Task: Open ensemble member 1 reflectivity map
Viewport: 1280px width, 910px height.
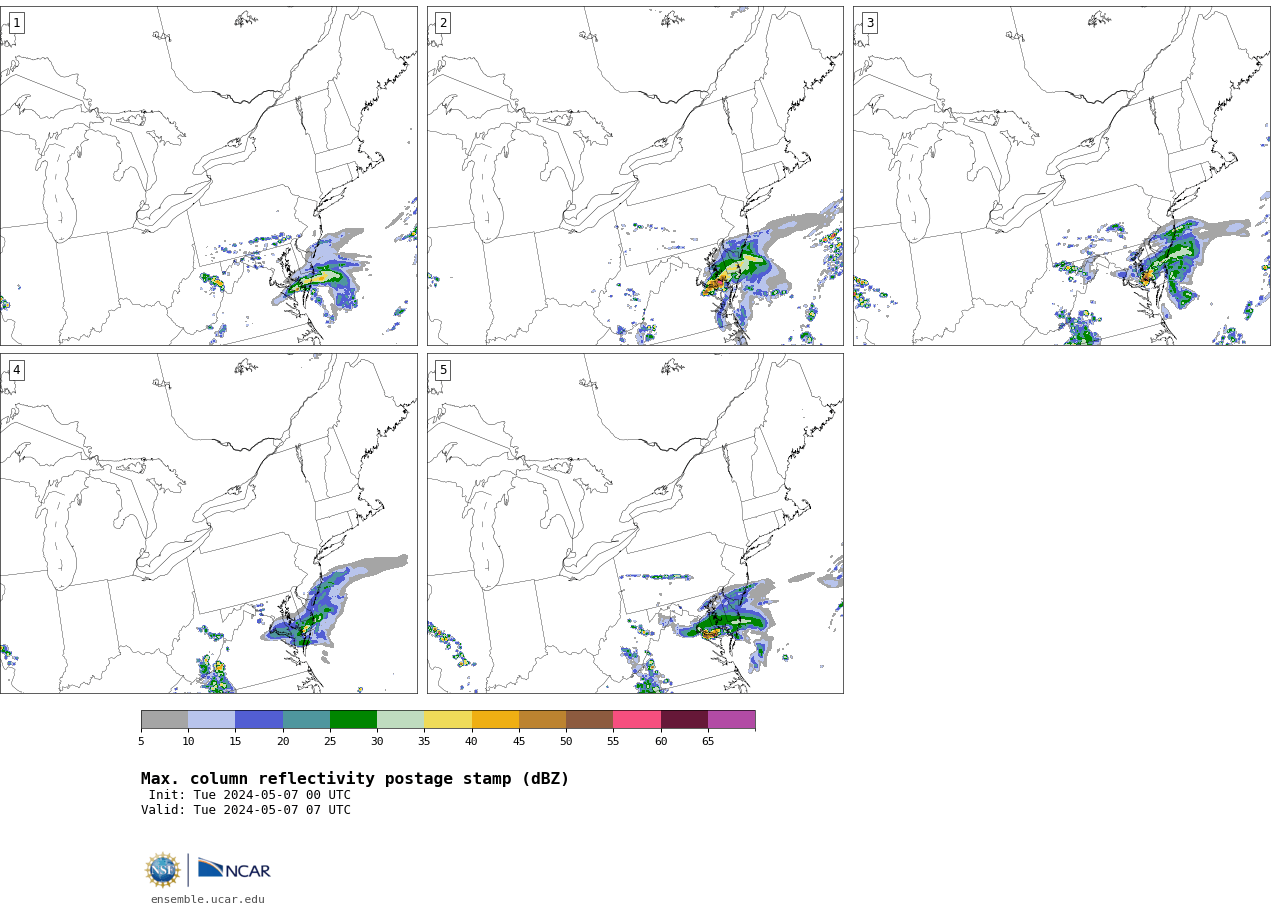Action: [x=208, y=176]
